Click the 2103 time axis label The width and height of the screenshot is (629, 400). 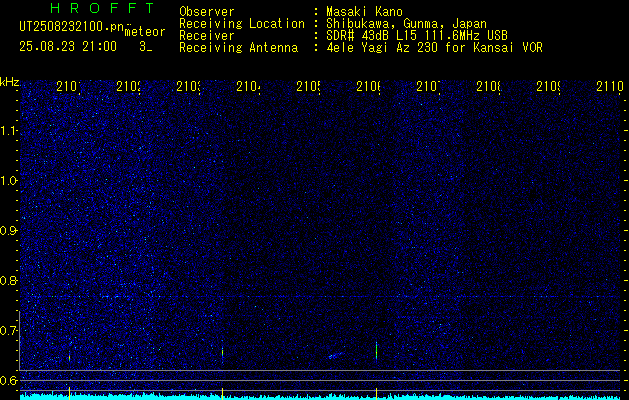[x=189, y=86]
